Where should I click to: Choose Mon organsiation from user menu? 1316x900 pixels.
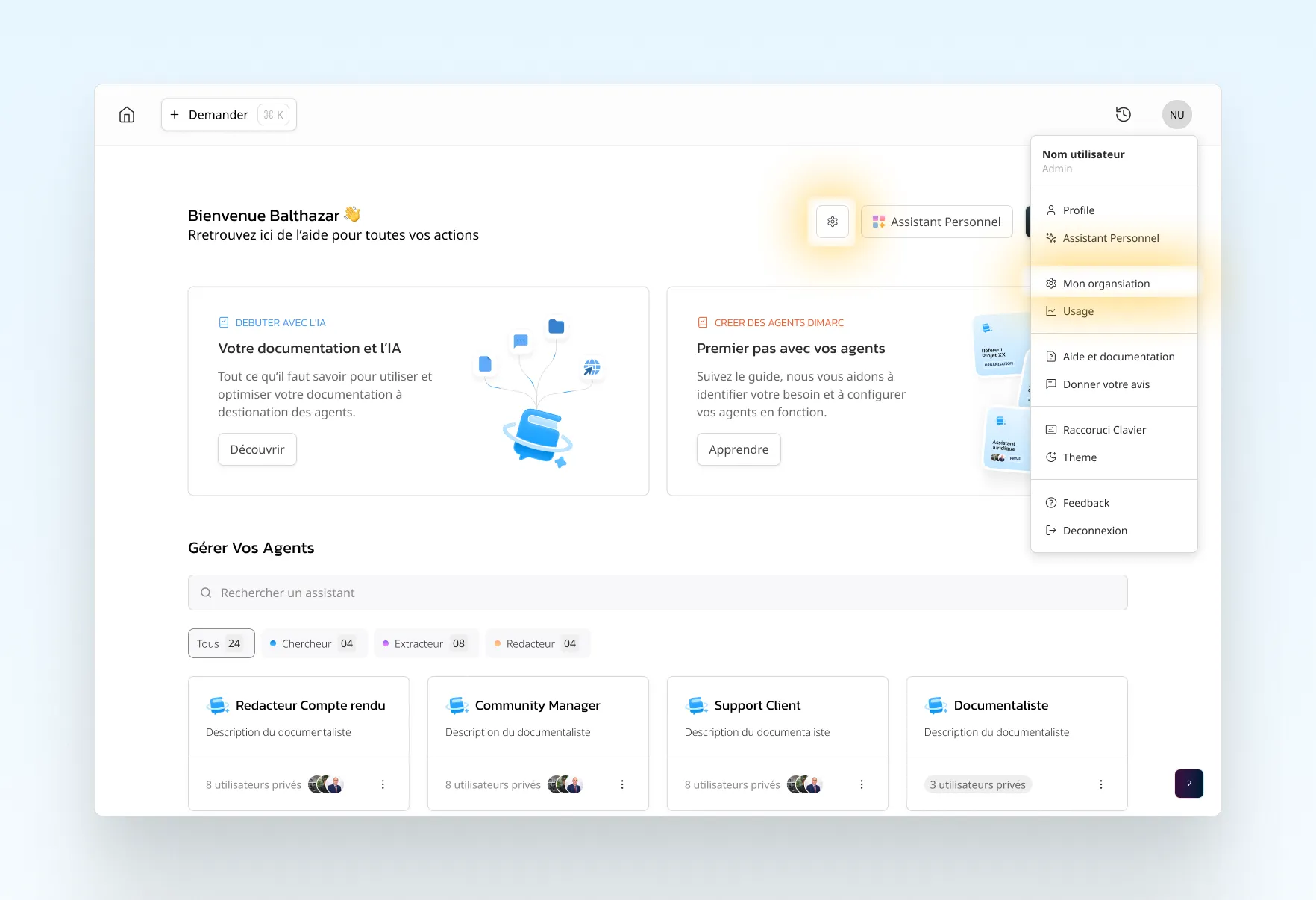point(1106,284)
